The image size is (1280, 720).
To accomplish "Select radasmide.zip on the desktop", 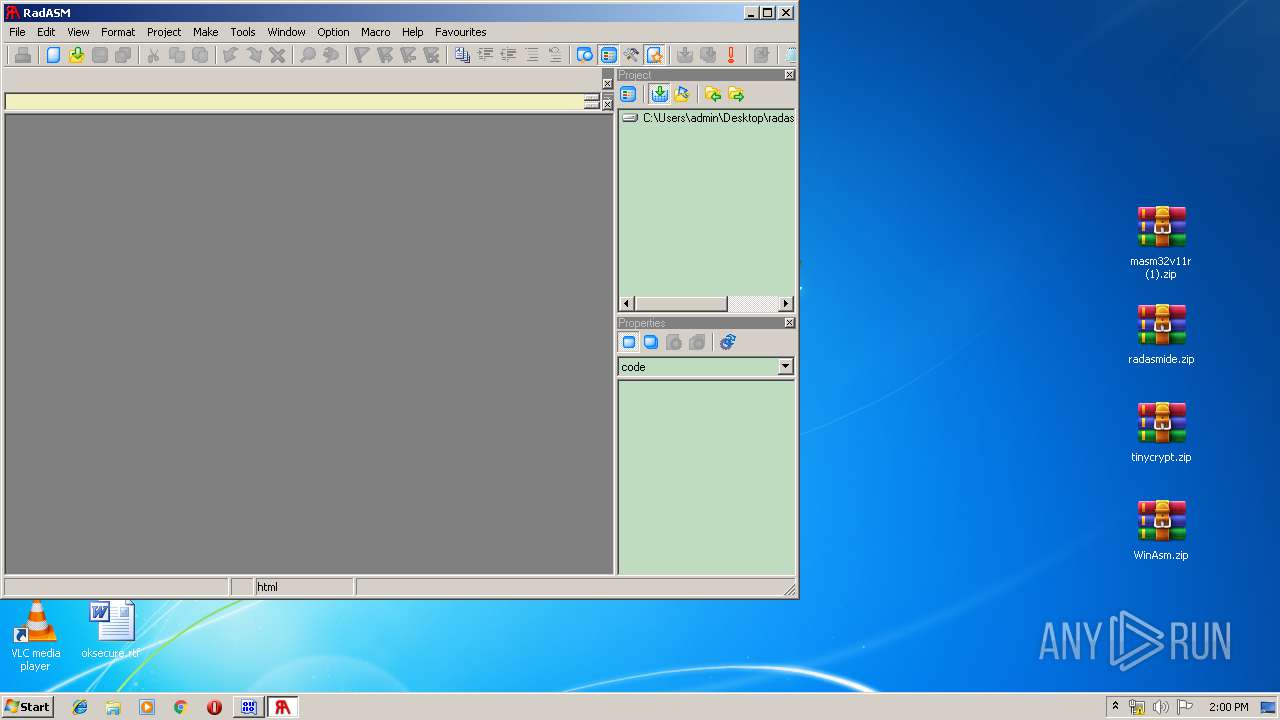I will point(1161,335).
